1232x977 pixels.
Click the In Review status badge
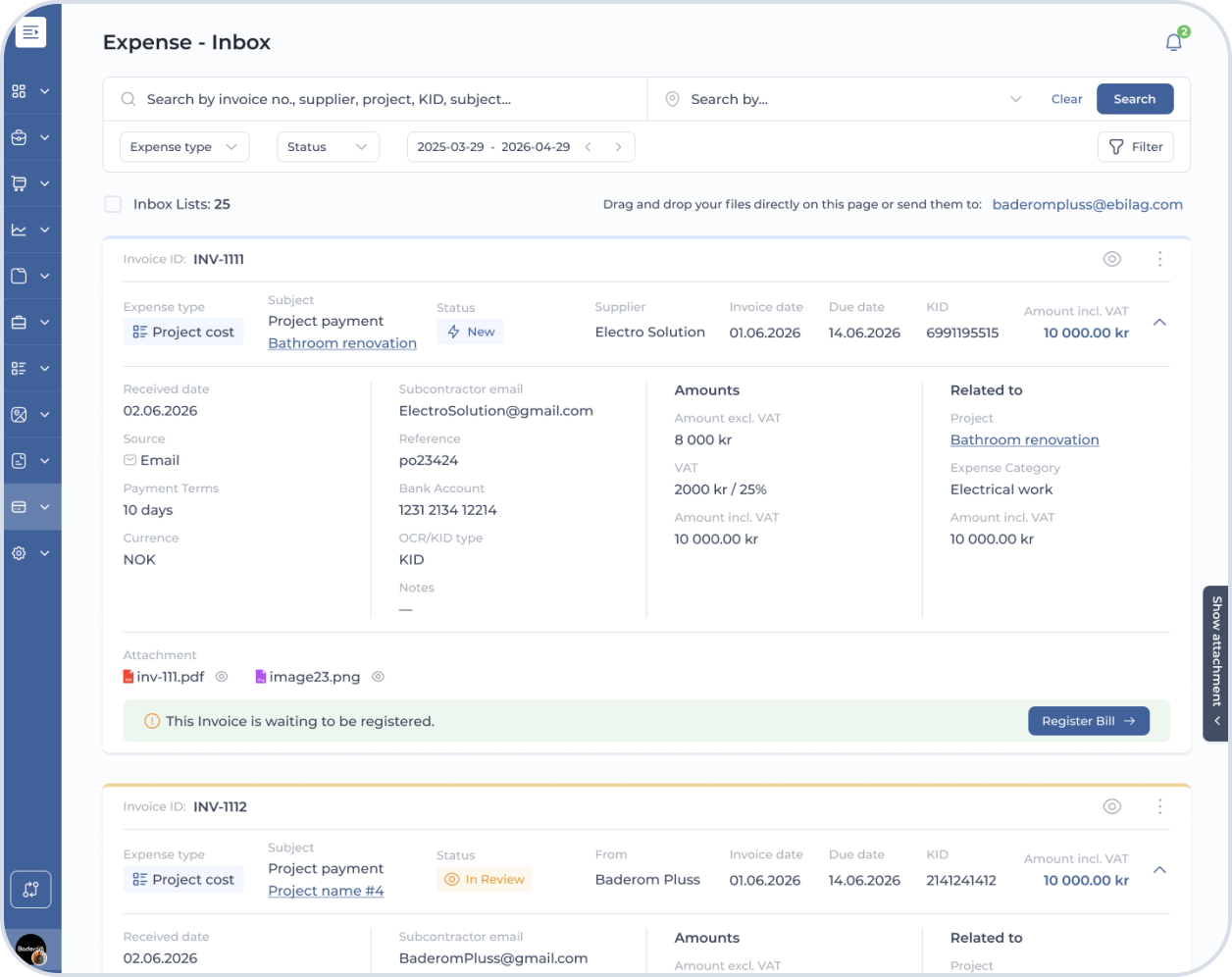pyautogui.click(x=485, y=879)
